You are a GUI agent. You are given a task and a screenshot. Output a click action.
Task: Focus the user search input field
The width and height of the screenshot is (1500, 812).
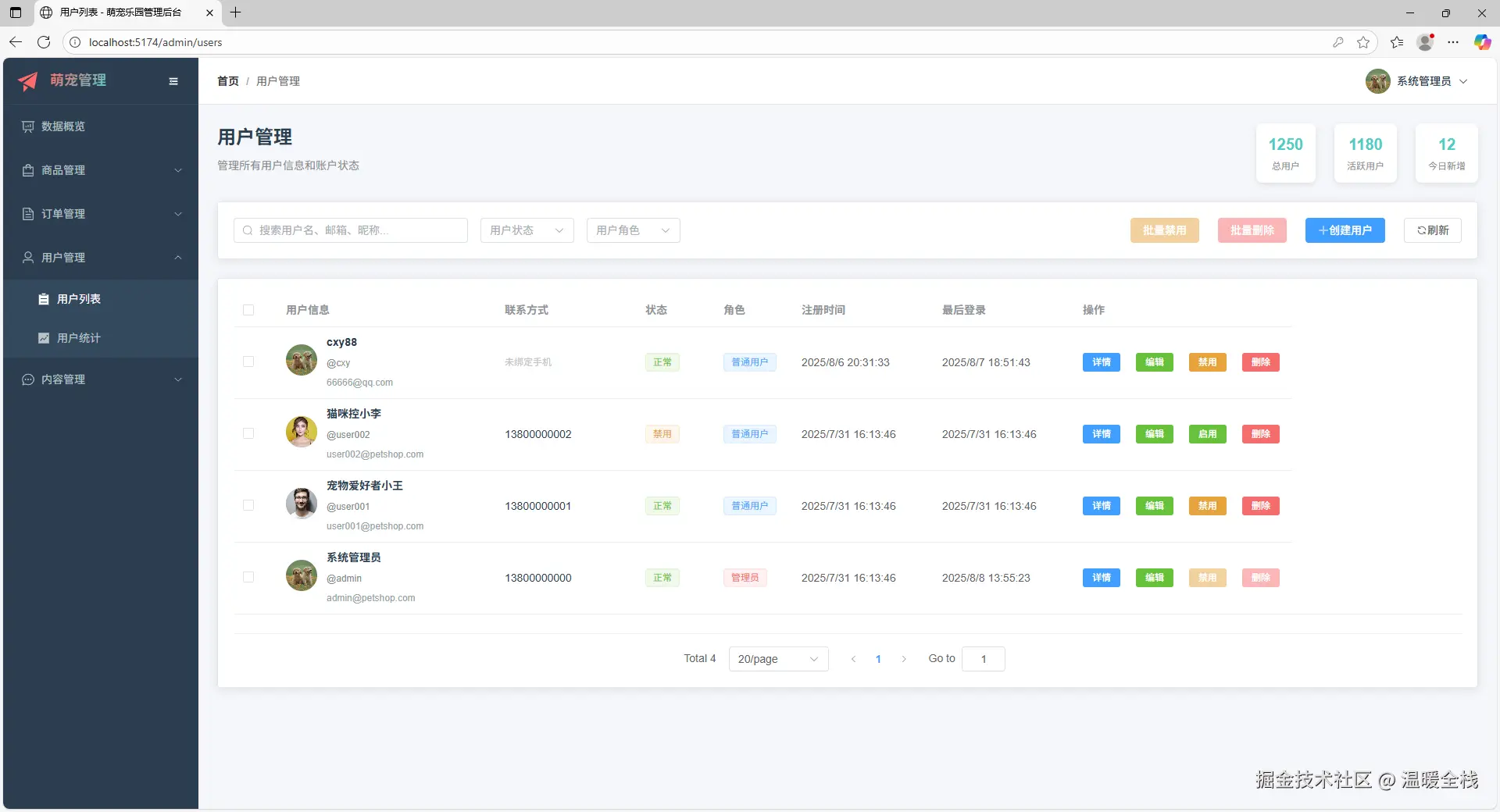pos(351,230)
